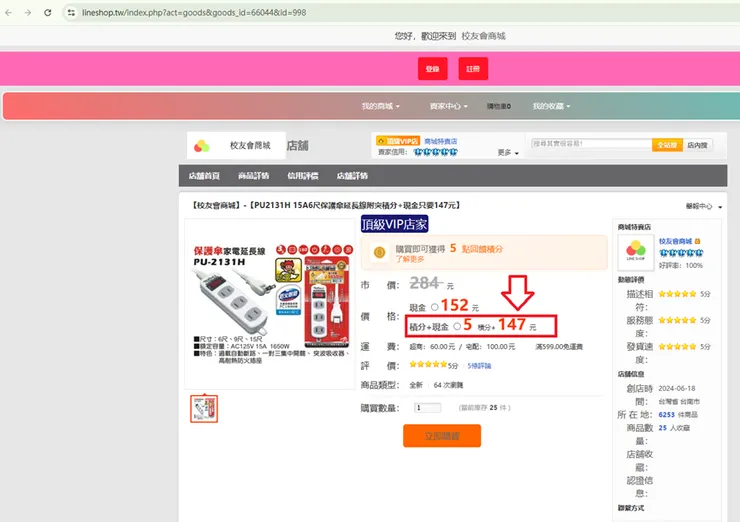Go to the 店舖首頁 tab
Viewport: 740px width, 522px height.
tap(204, 176)
